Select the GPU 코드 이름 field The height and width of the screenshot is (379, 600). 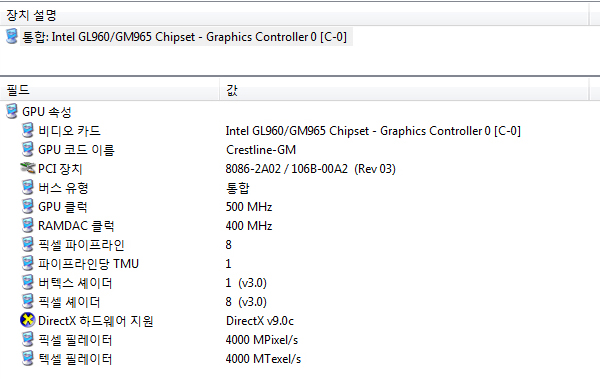click(76, 150)
